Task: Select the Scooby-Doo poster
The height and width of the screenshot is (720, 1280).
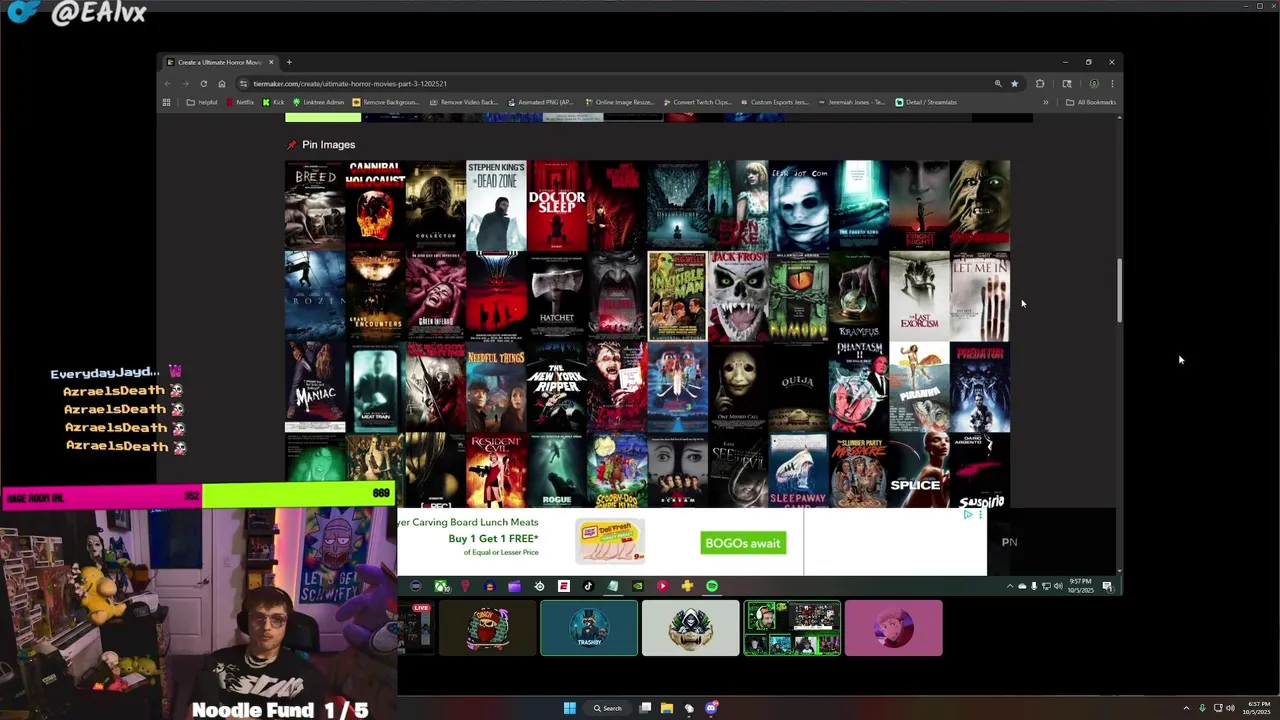Action: tap(617, 471)
